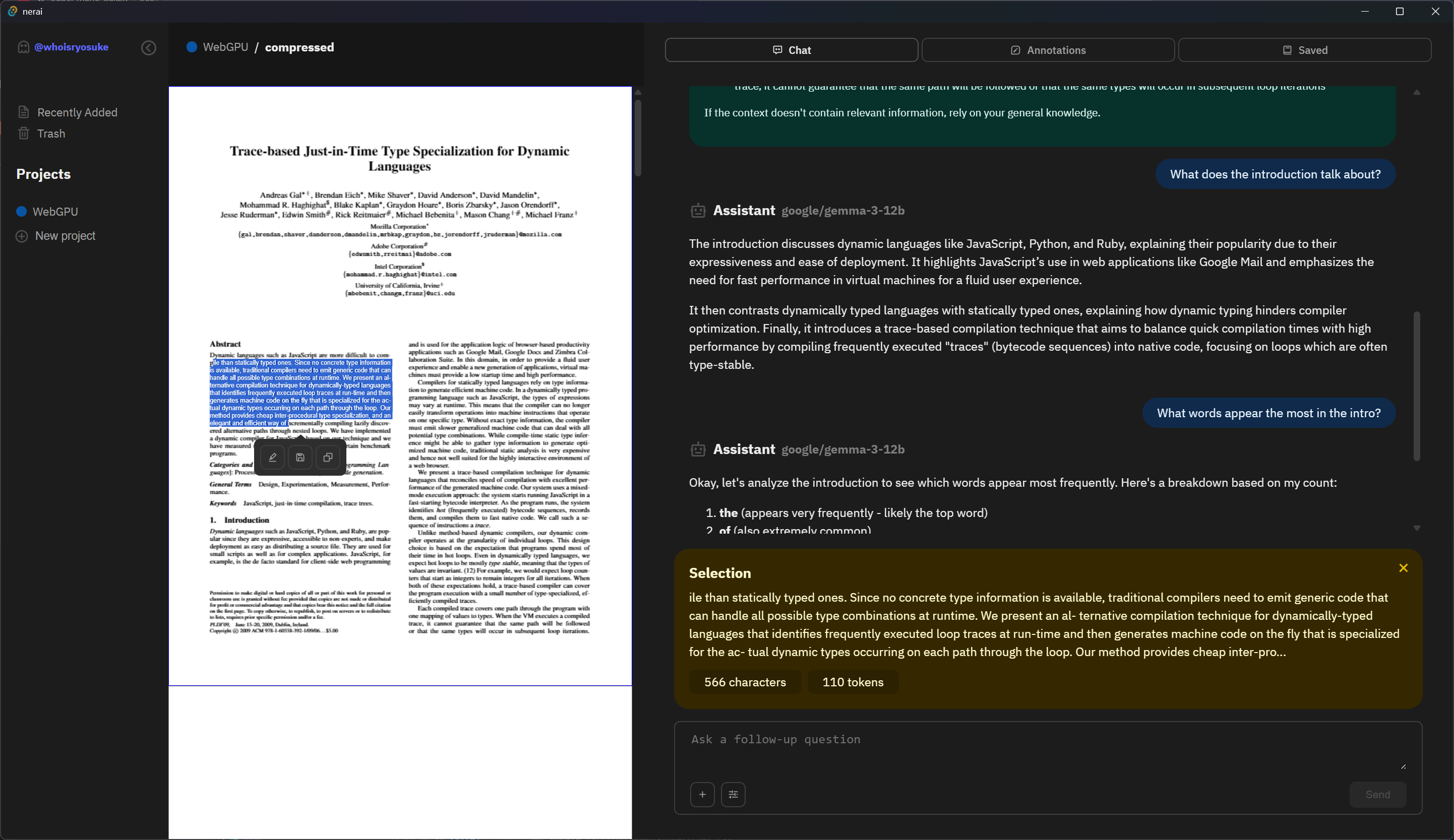Click the Assistant avatar icon next to google/gemma-3-12b

point(698,211)
